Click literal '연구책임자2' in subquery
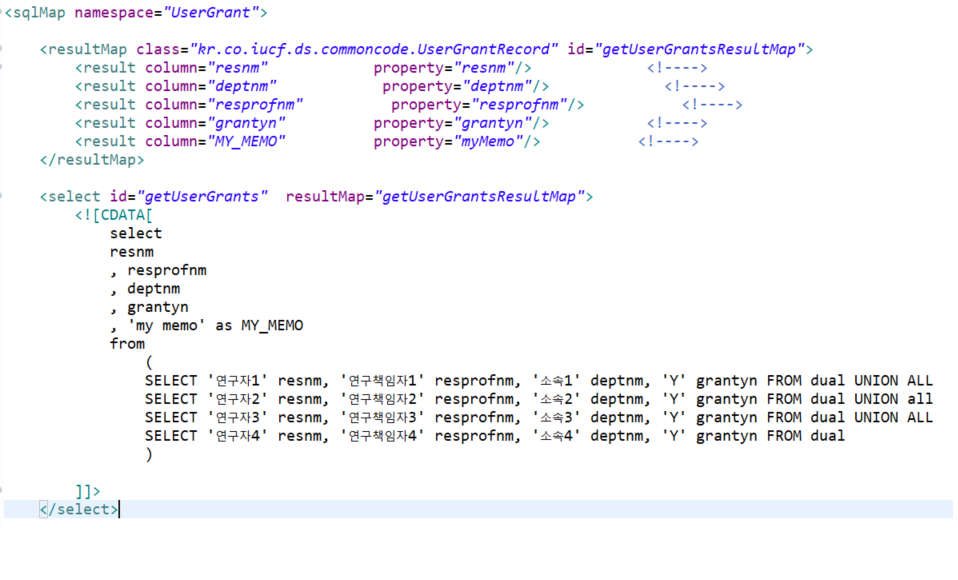958x580 pixels. tap(382, 399)
